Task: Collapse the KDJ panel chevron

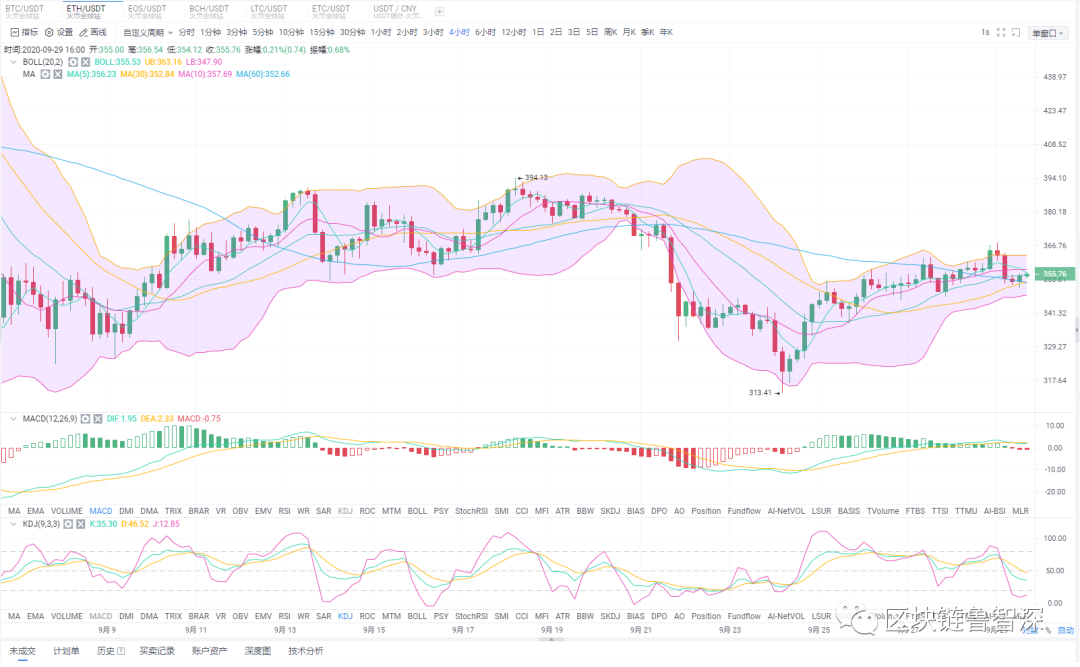Action: click(13, 524)
